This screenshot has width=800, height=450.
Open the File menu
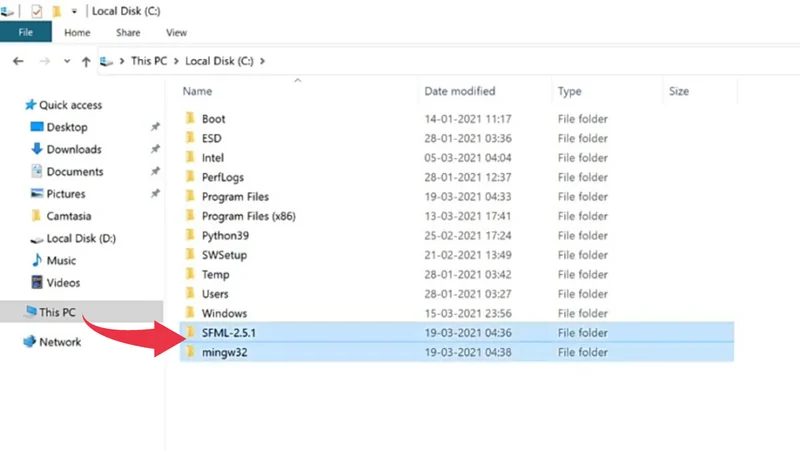25,32
